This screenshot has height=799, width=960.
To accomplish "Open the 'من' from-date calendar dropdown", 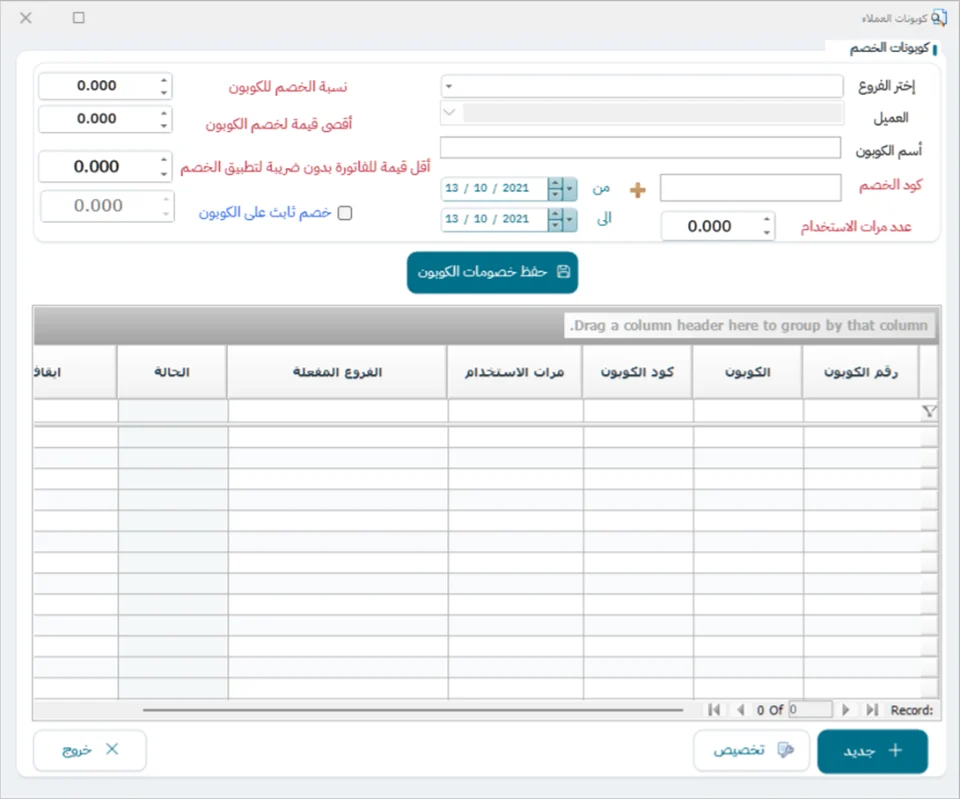I will pyautogui.click(x=570, y=189).
